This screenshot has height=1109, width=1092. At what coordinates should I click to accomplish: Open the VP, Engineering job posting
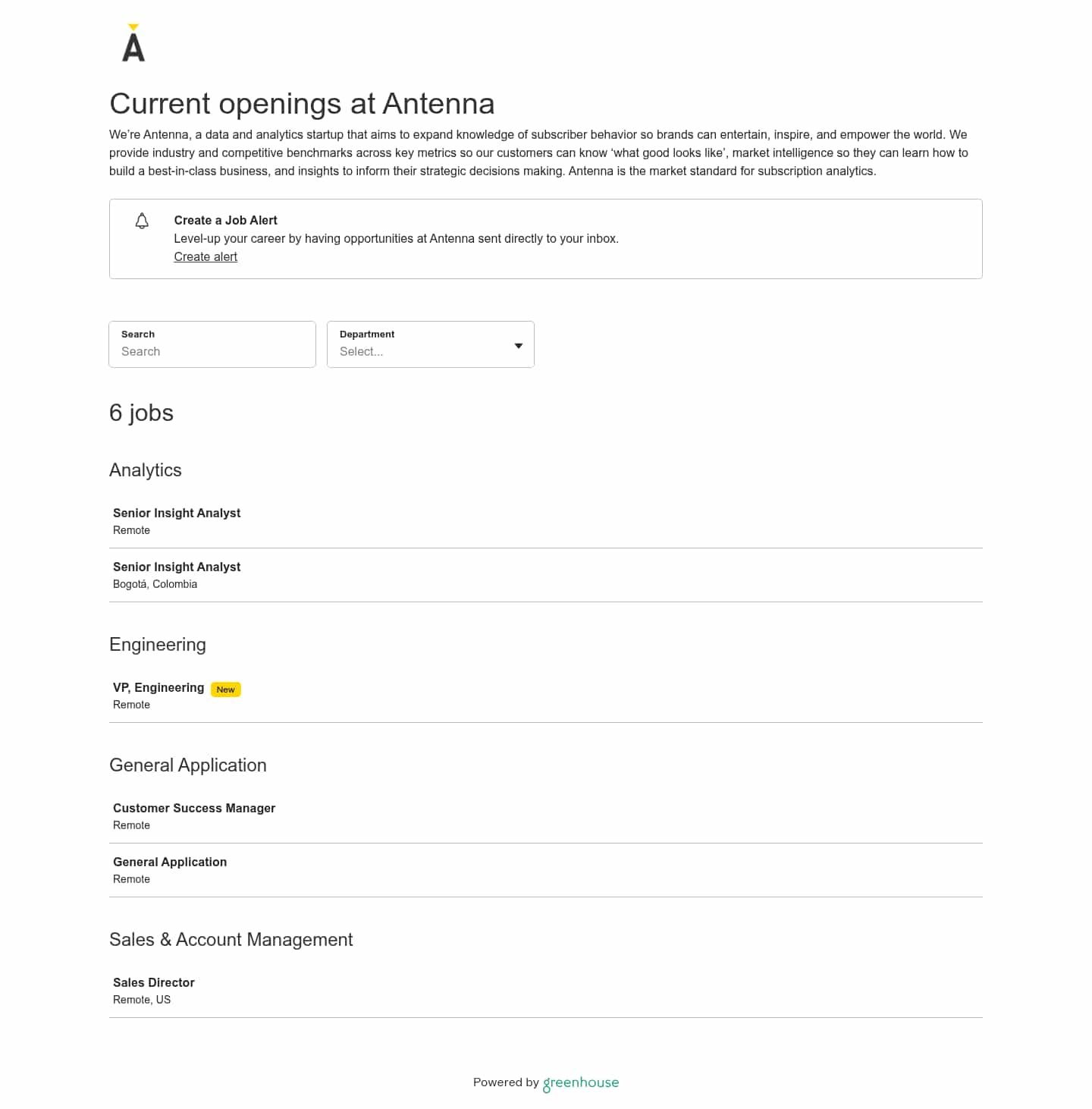[158, 688]
